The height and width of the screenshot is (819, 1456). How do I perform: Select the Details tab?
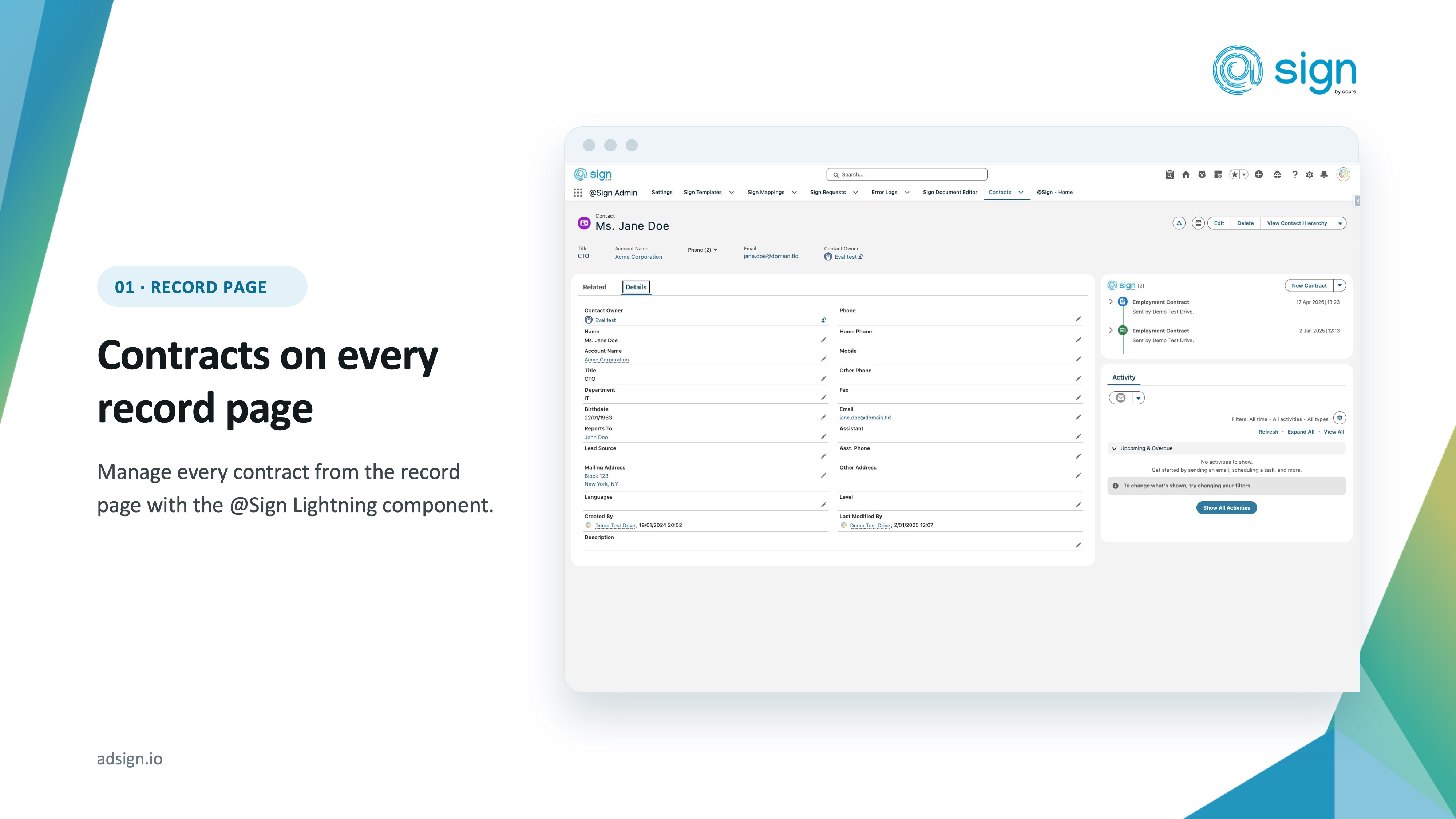pos(636,287)
